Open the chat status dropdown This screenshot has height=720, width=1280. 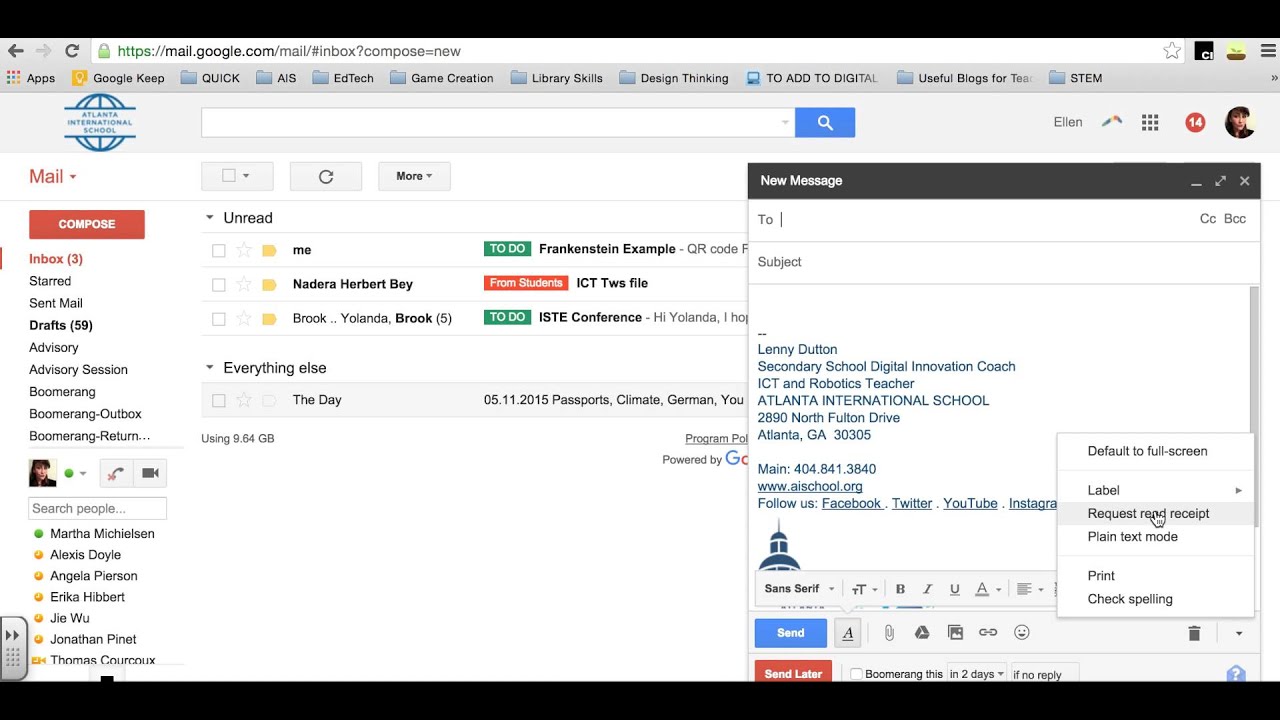tap(83, 474)
